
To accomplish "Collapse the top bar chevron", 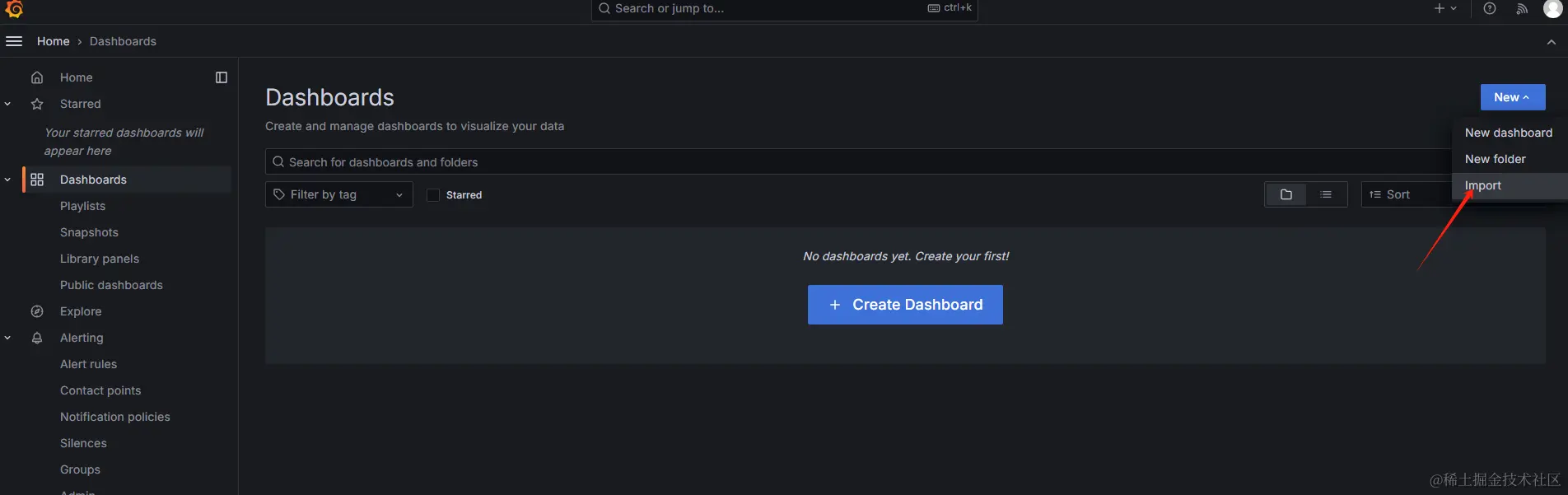I will [x=1552, y=41].
